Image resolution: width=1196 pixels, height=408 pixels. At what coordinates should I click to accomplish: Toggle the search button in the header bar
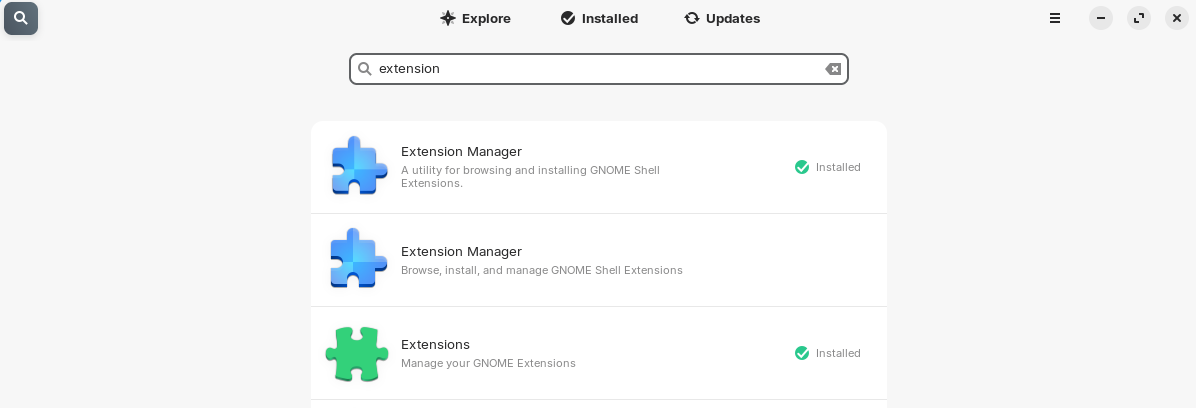[x=21, y=18]
